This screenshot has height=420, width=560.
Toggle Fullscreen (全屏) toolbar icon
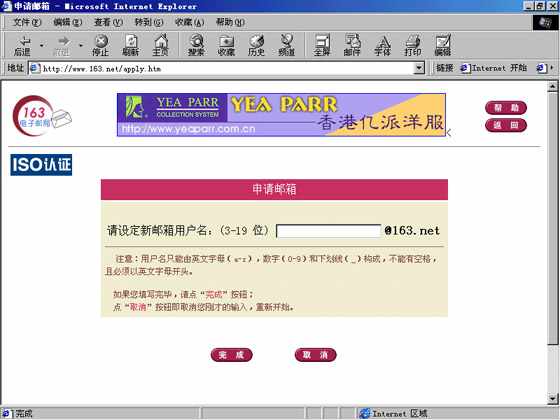click(x=322, y=45)
